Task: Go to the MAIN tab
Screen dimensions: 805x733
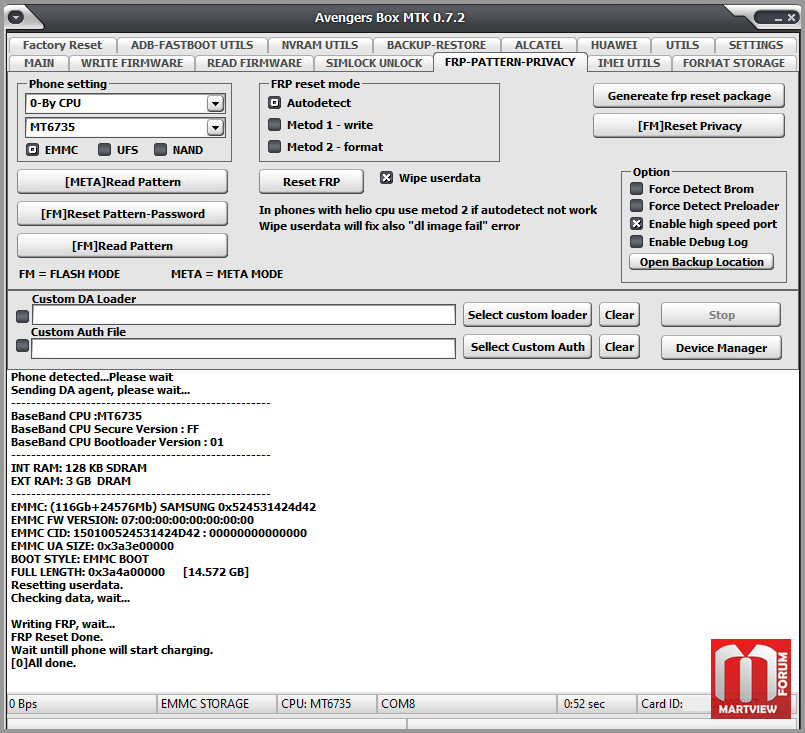Action: click(x=39, y=63)
